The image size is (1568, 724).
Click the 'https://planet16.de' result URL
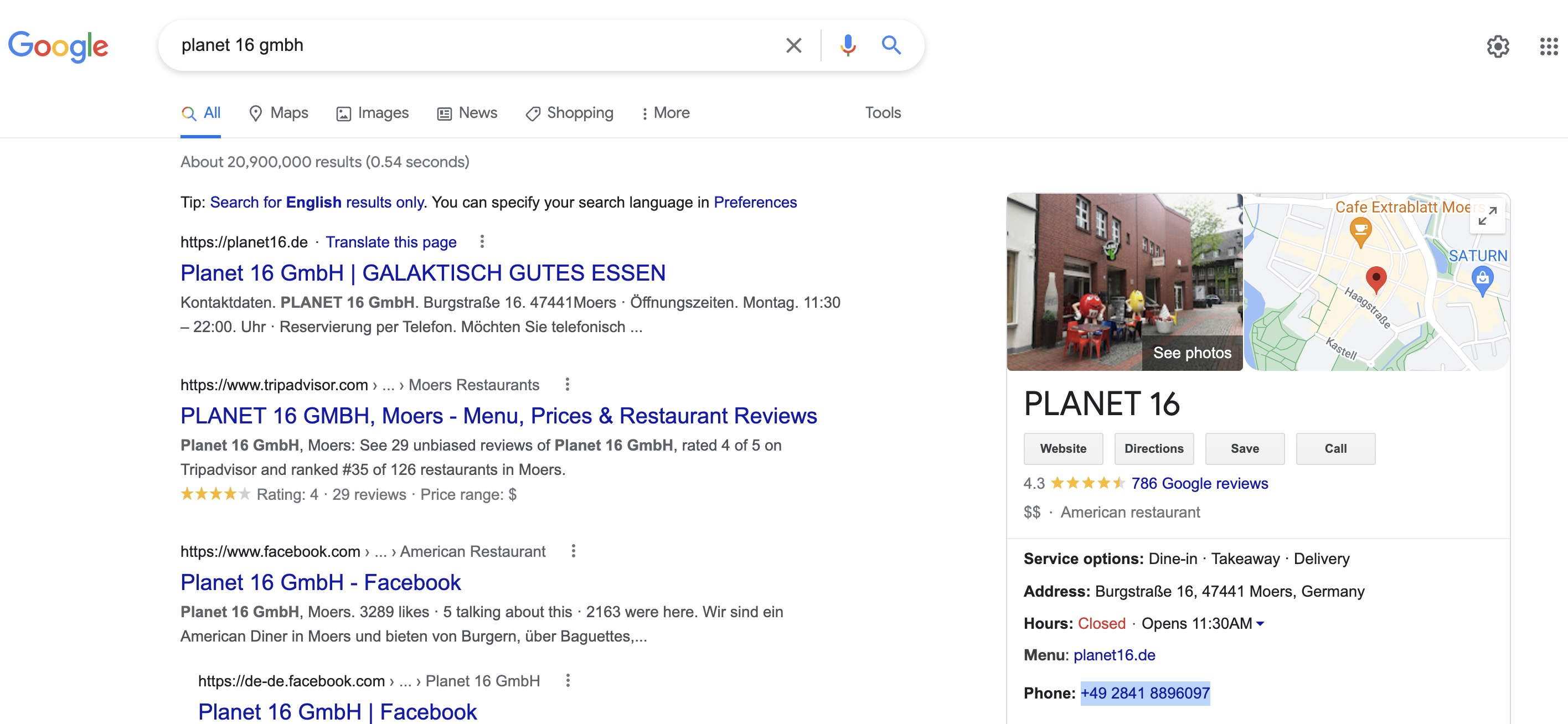coord(244,242)
